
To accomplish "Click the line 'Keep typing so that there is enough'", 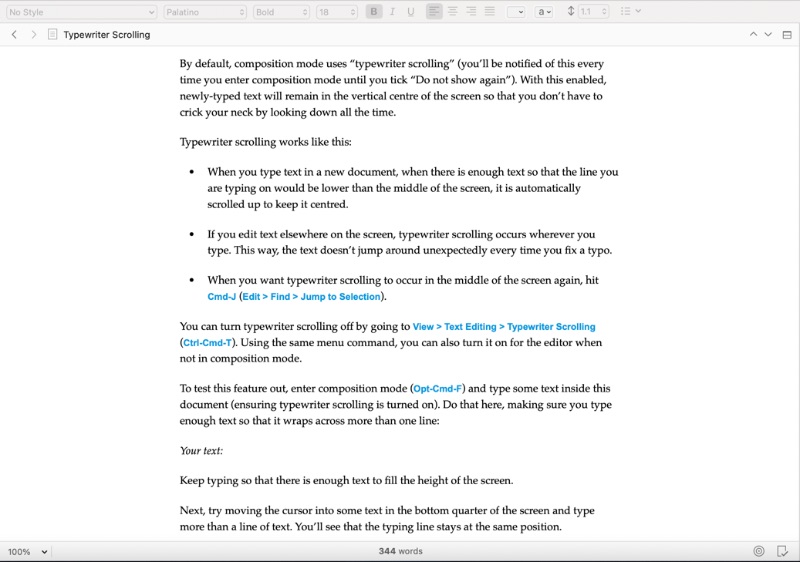I will tap(346, 480).
